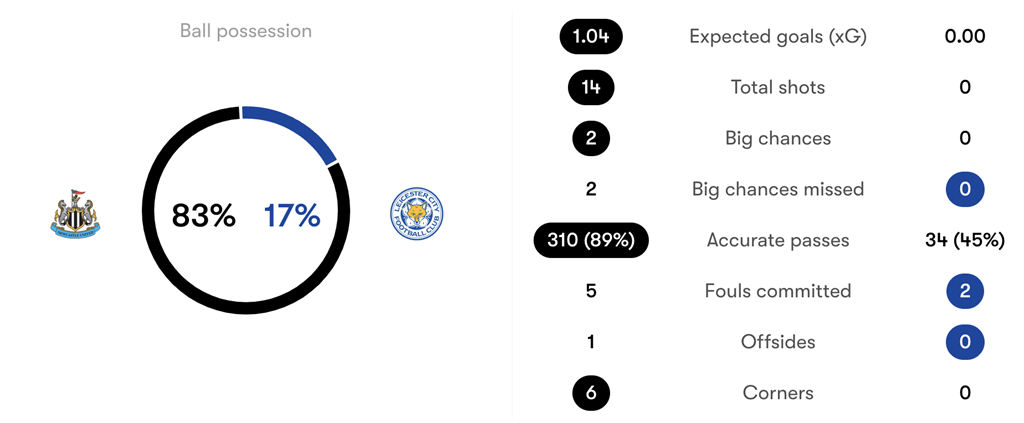Viewport: 1024px width, 423px height.
Task: Select the Ball possession heading
Action: click(x=245, y=31)
